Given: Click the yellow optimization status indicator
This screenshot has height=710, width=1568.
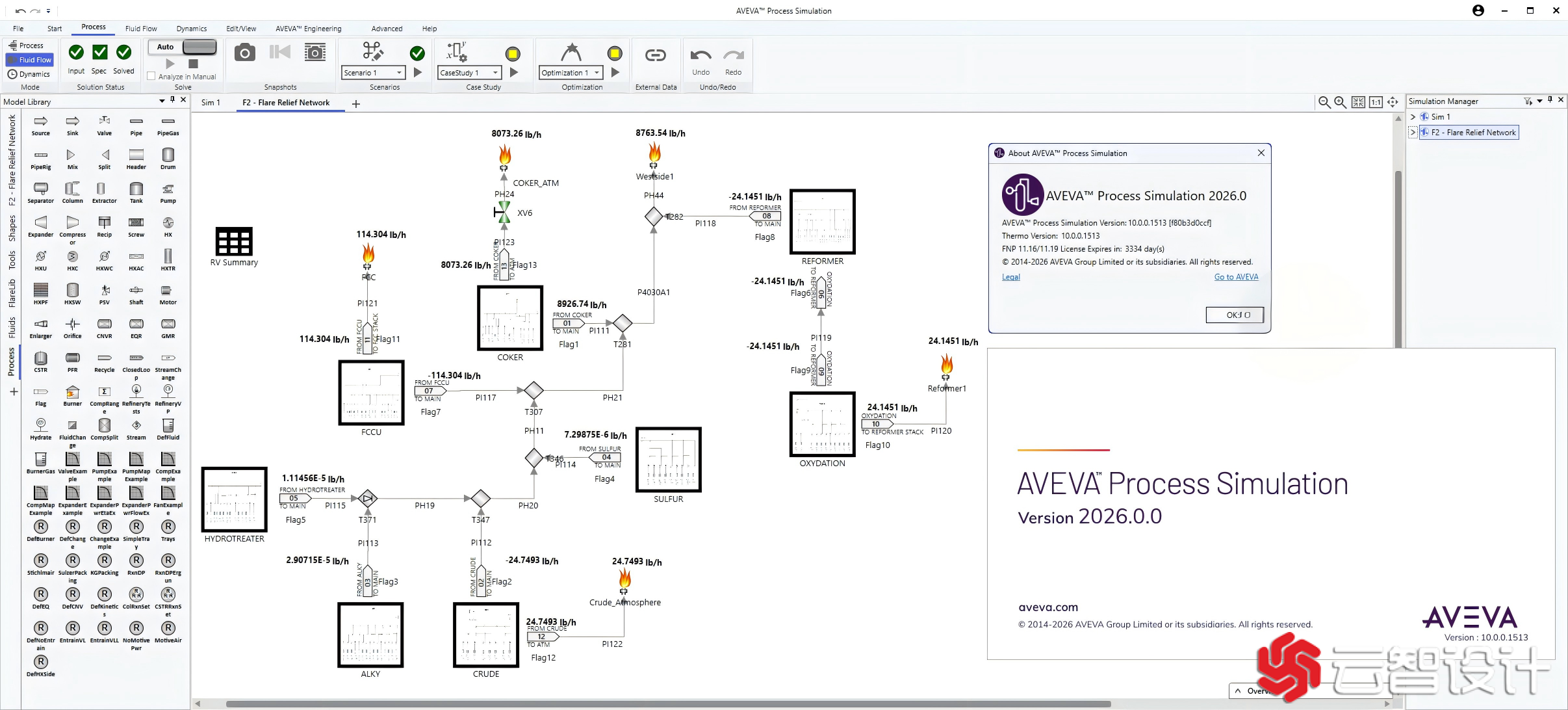Looking at the screenshot, I should [614, 53].
